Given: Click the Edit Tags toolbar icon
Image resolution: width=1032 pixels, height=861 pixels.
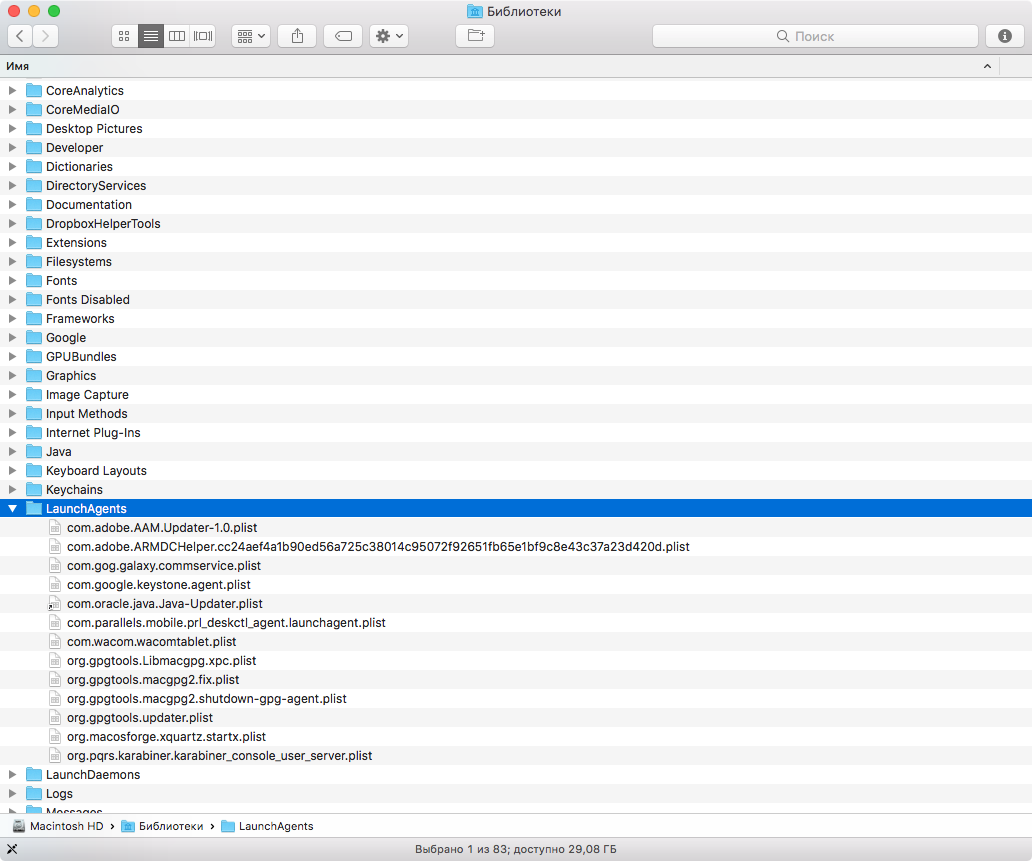Looking at the screenshot, I should pos(343,36).
